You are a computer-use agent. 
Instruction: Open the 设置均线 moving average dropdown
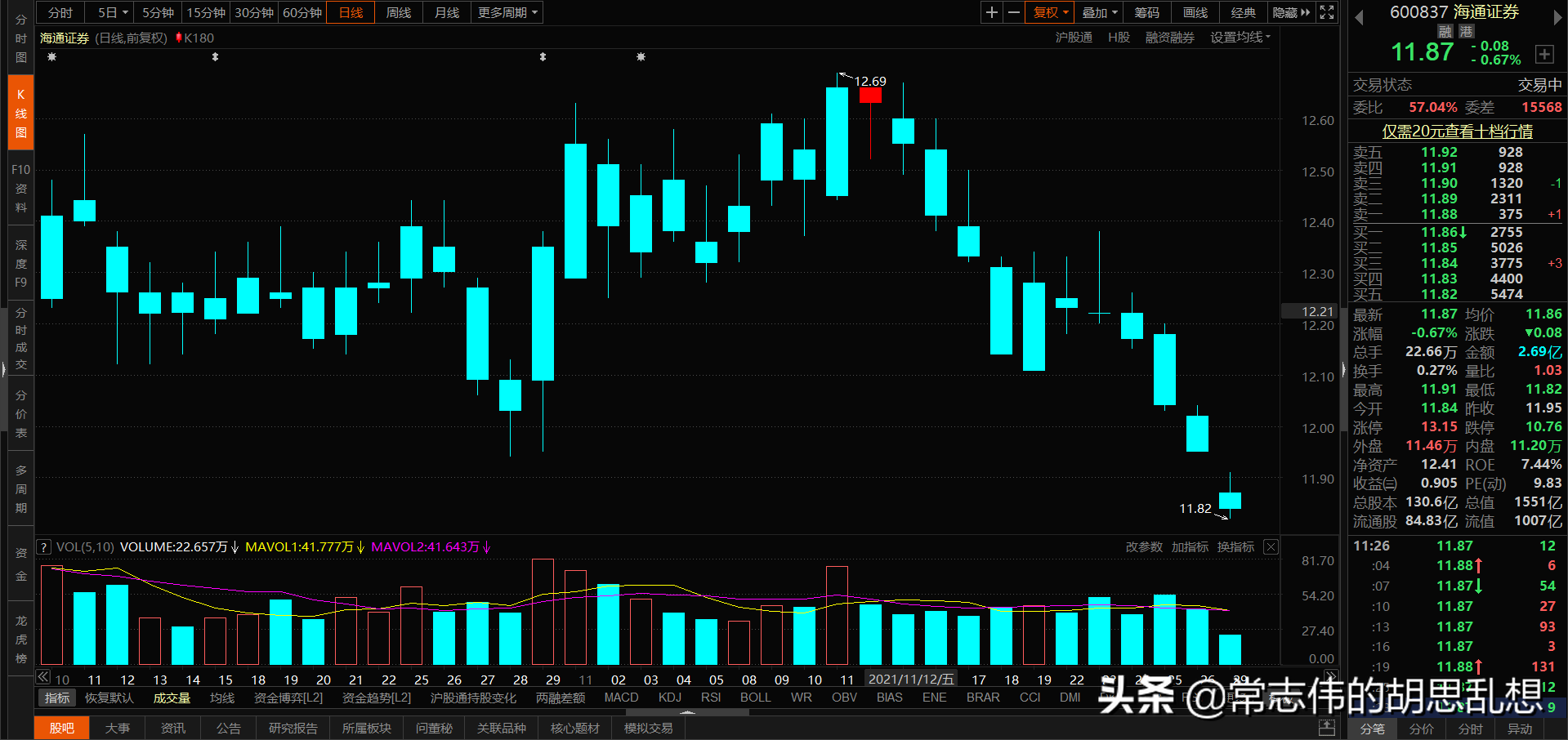click(x=1239, y=37)
